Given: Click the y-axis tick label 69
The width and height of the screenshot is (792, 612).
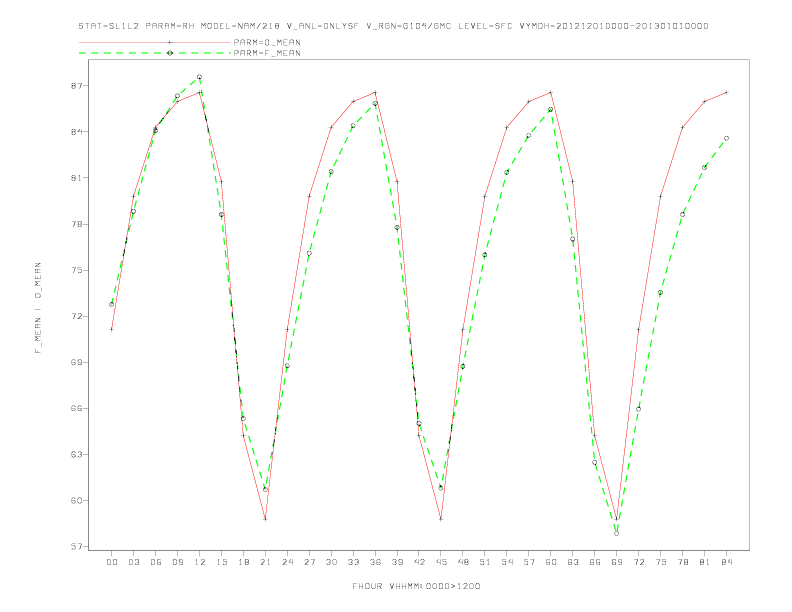Looking at the screenshot, I should [76, 362].
